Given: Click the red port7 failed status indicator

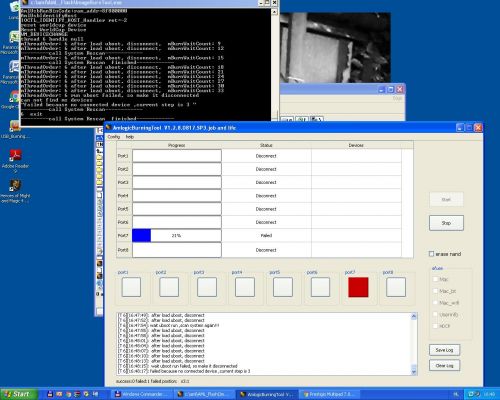Looking at the screenshot, I should (358, 287).
